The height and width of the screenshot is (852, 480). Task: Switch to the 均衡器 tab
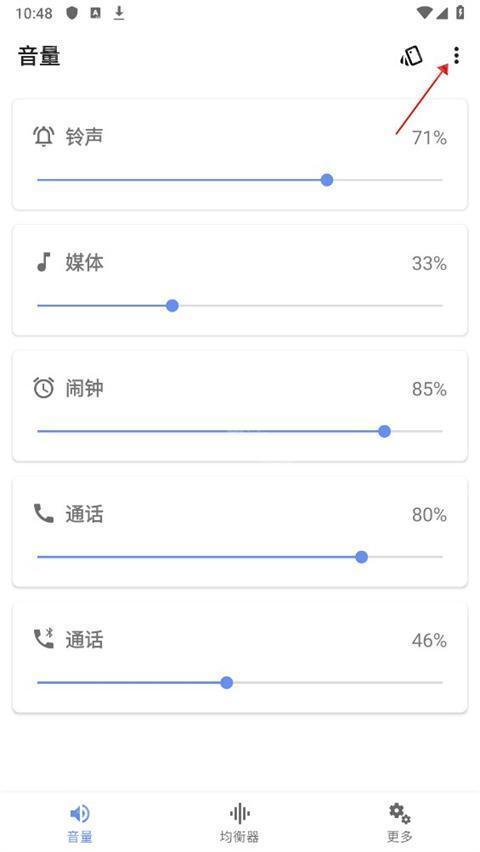click(240, 824)
